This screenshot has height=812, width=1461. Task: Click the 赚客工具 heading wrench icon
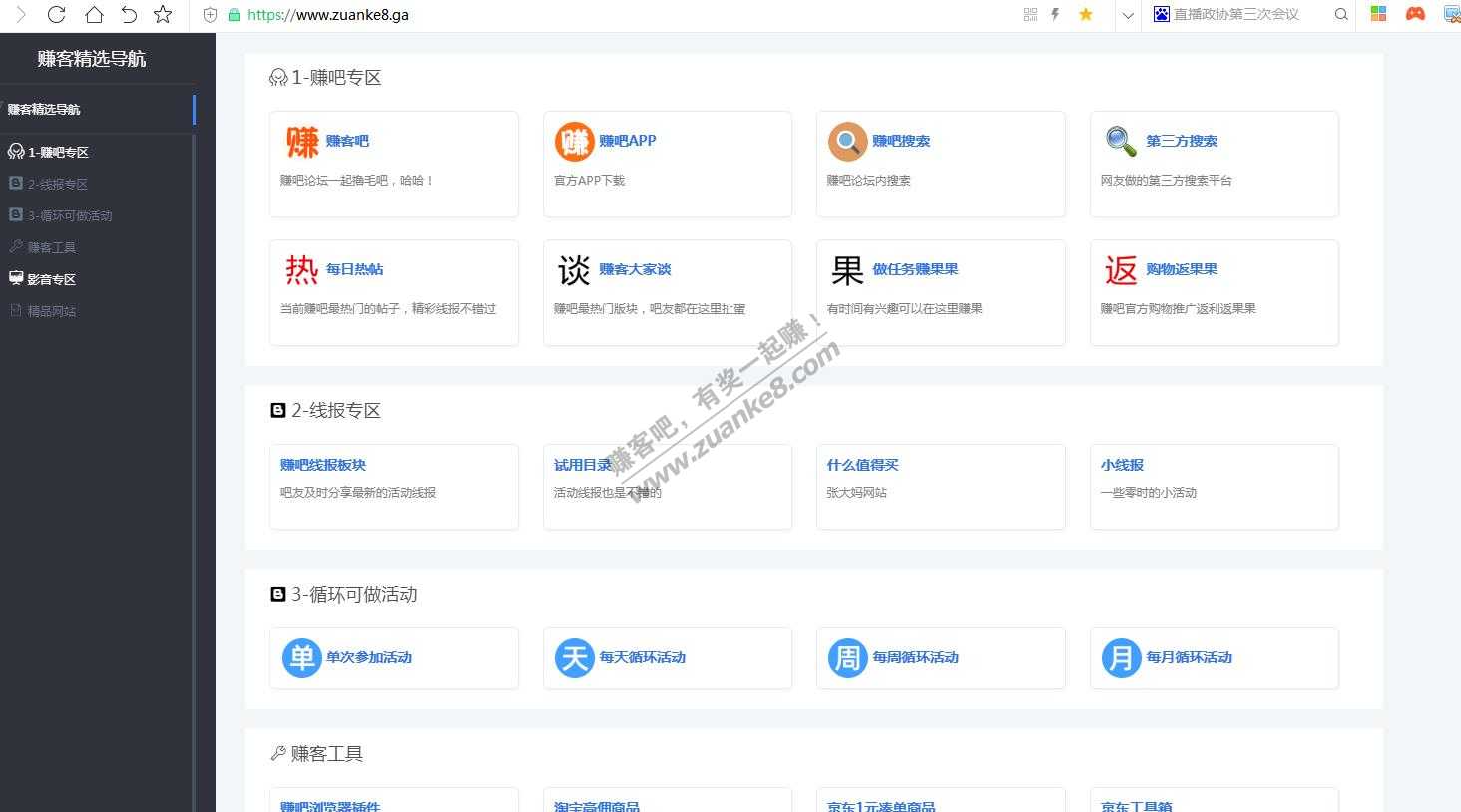tap(278, 754)
